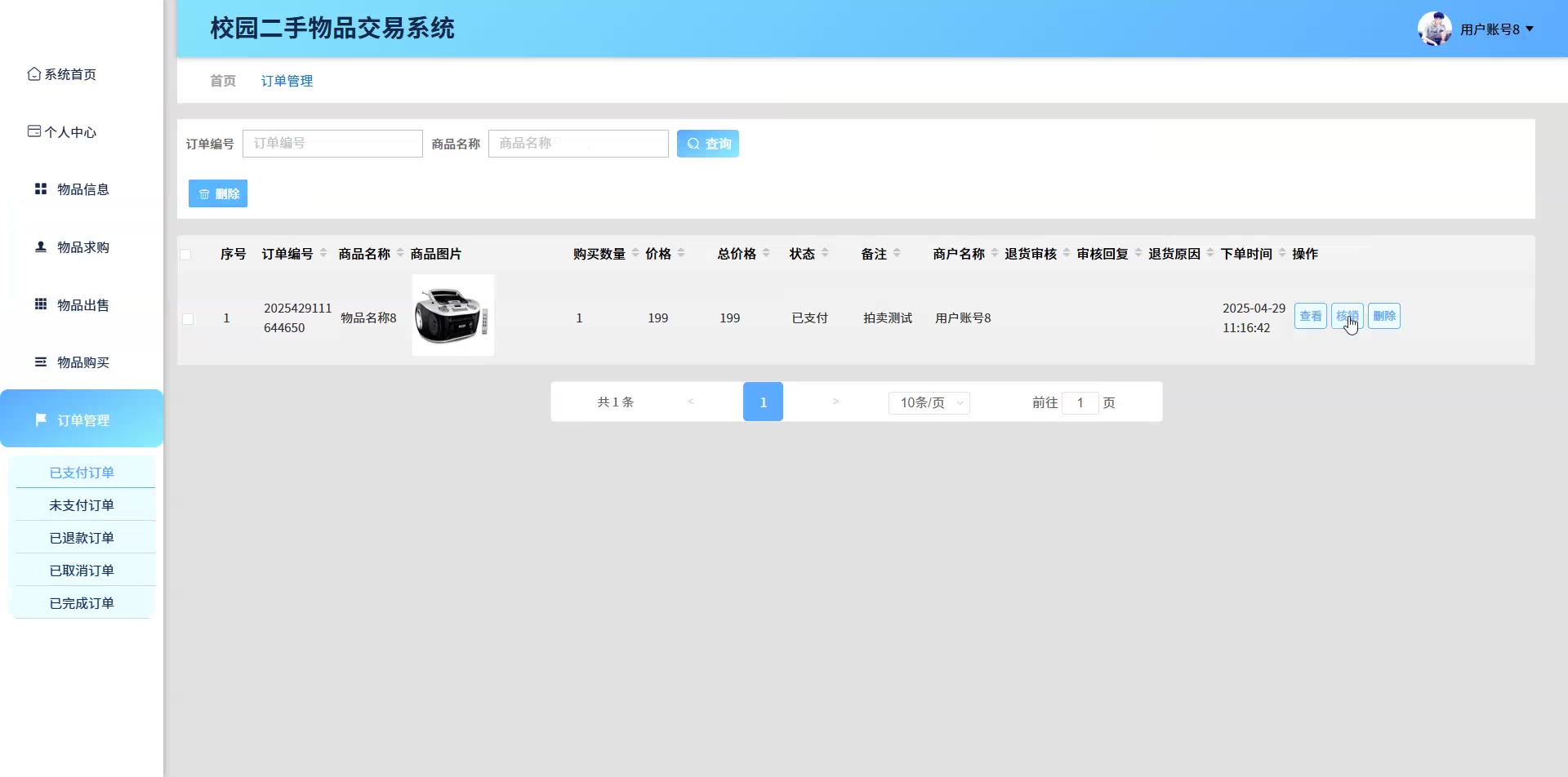Viewport: 1568px width, 777px height.
Task: Click 查看 button for the order
Action: [1310, 317]
